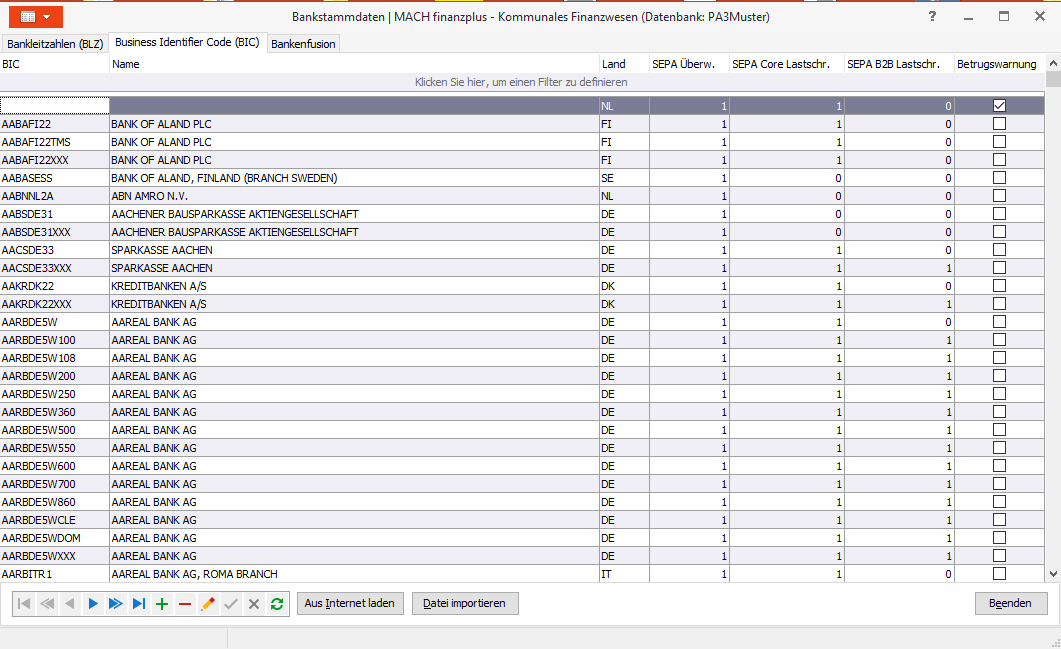
Task: Cancel editing with the X toolbar icon
Action: pyautogui.click(x=254, y=604)
